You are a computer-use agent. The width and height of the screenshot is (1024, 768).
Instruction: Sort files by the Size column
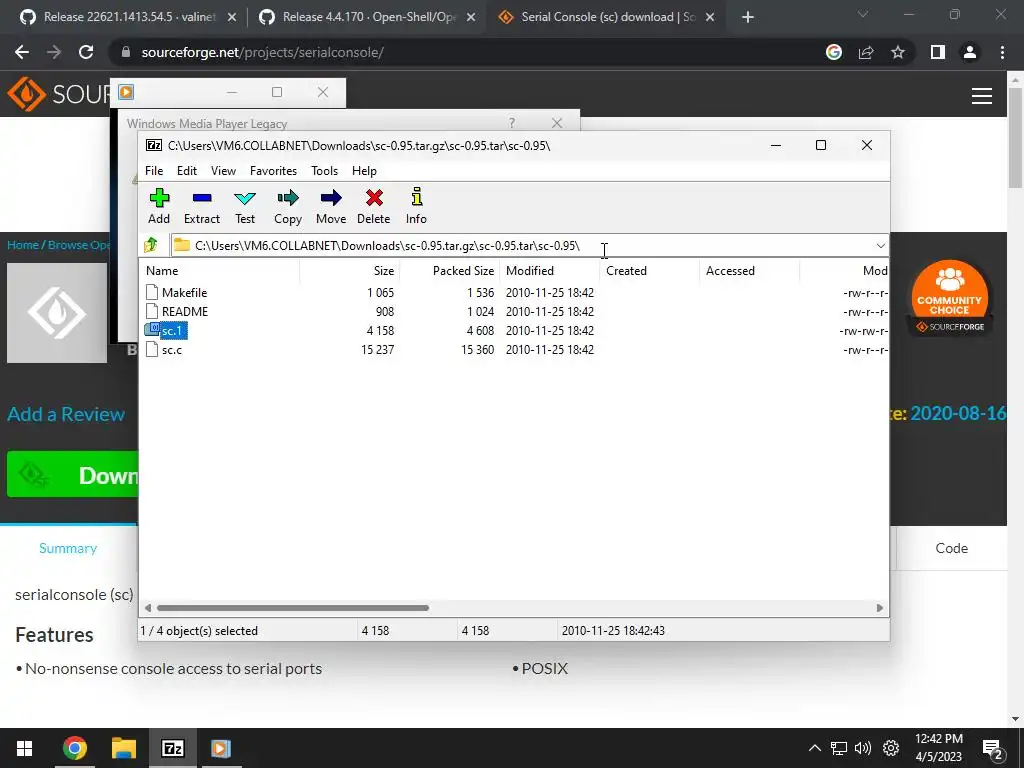(349, 270)
